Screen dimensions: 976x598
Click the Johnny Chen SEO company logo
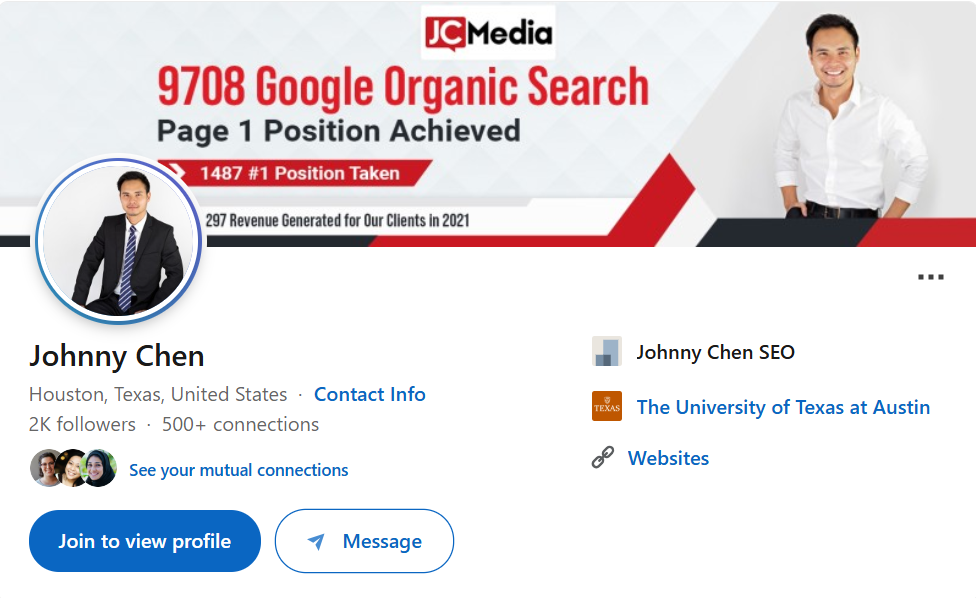coord(606,352)
